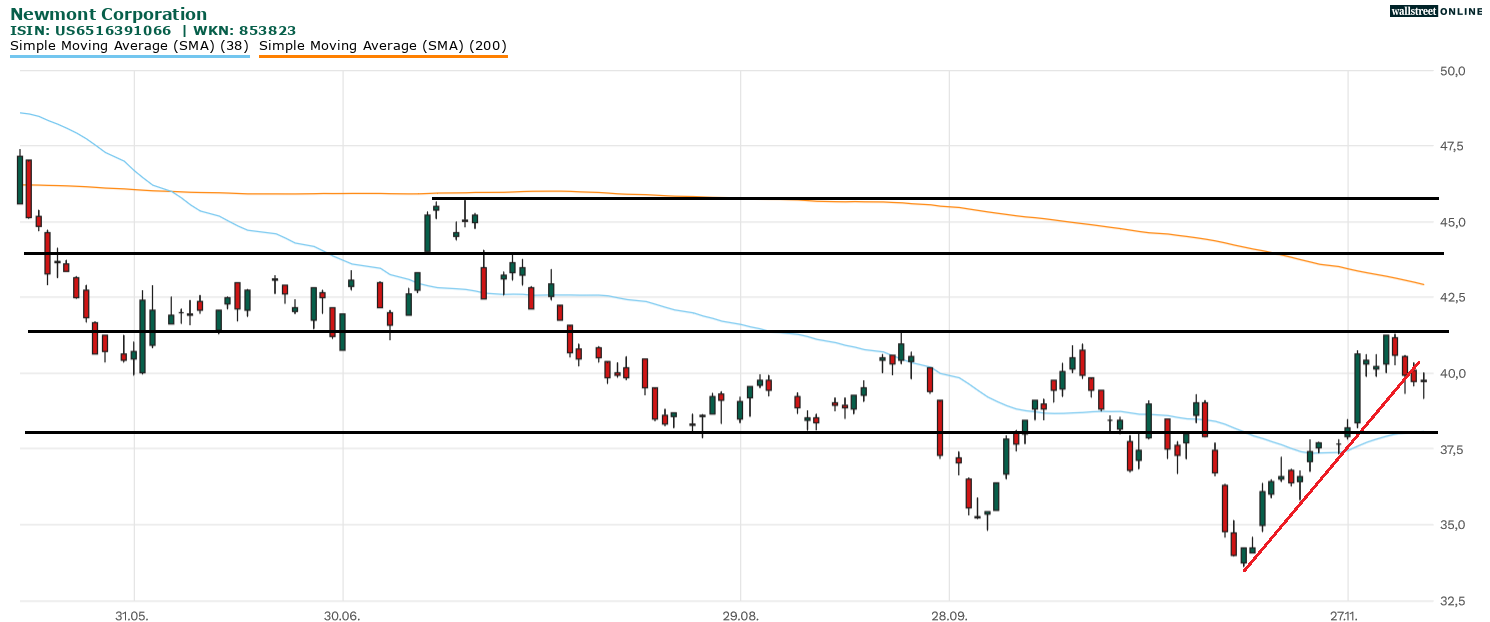Click the 42,5 price label on y-axis
The width and height of the screenshot is (1490, 622).
coord(1452,298)
